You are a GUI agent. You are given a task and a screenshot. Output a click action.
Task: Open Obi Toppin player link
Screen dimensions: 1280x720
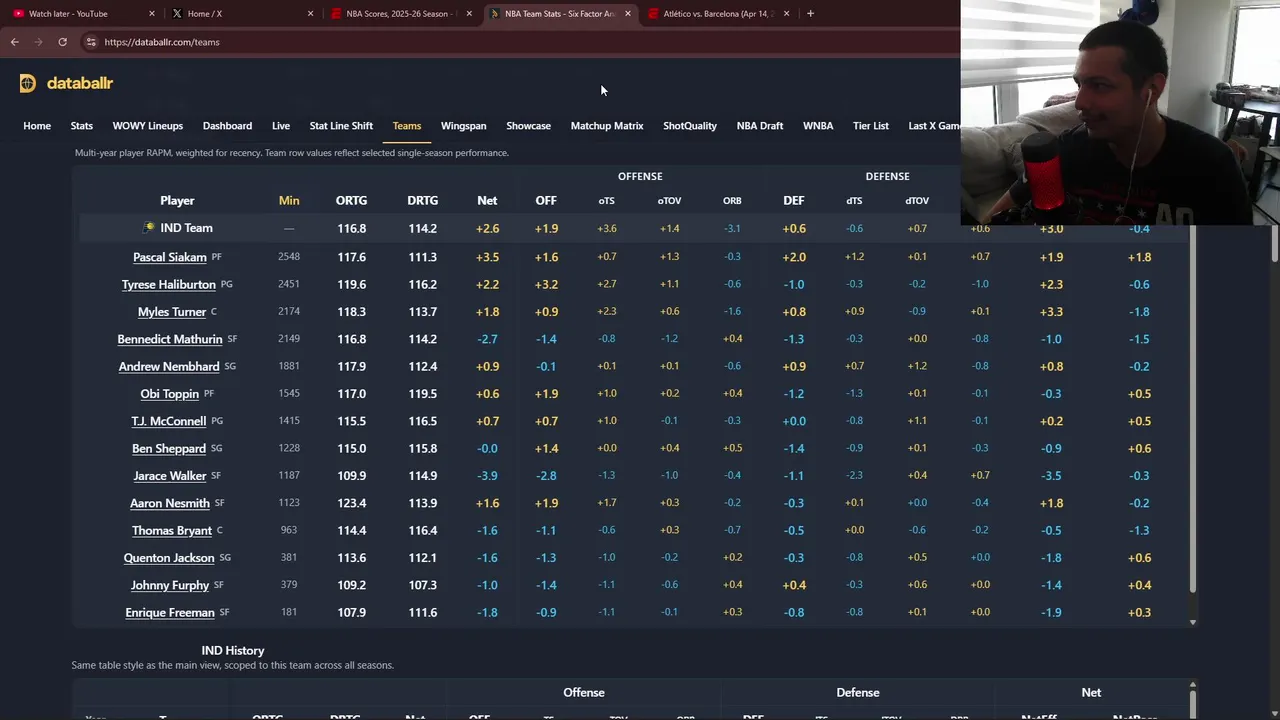click(x=170, y=394)
